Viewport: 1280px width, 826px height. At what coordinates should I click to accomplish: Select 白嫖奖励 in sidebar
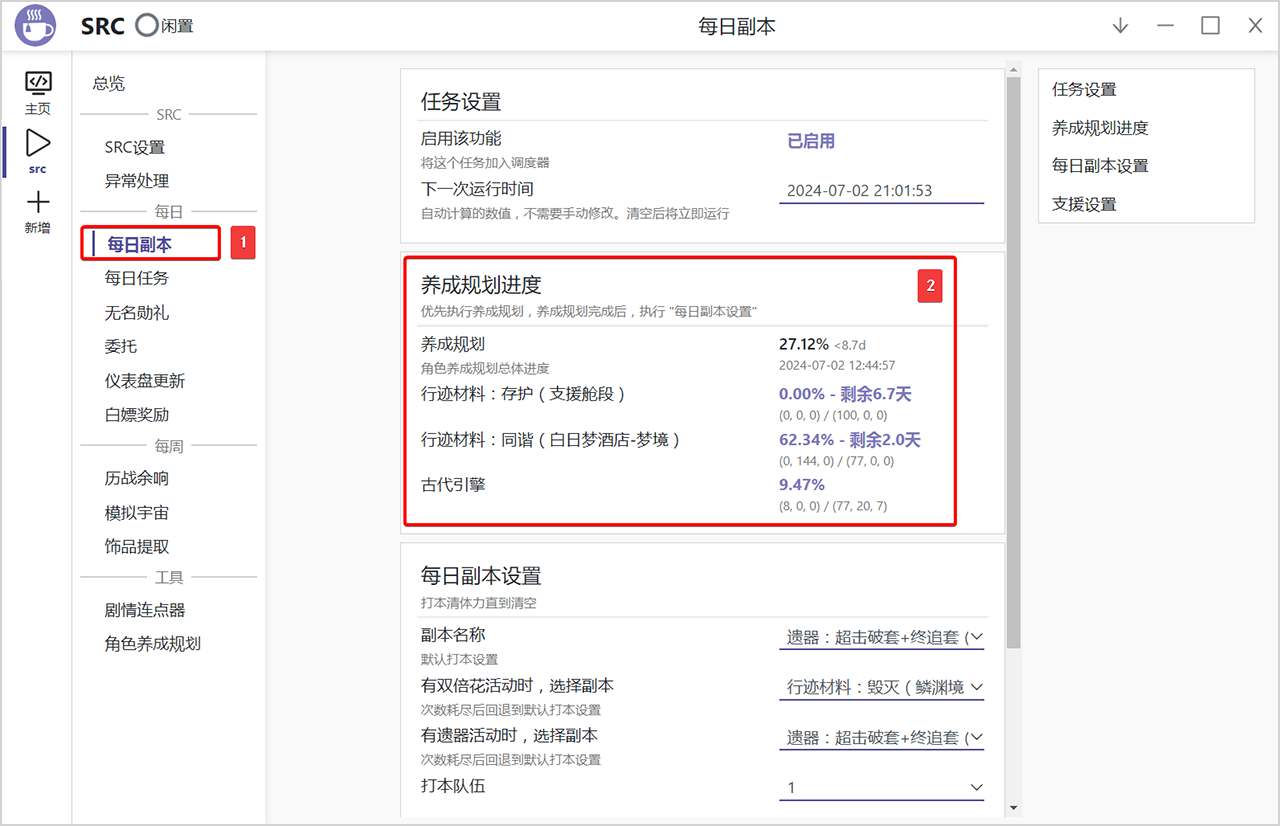pyautogui.click(x=137, y=415)
